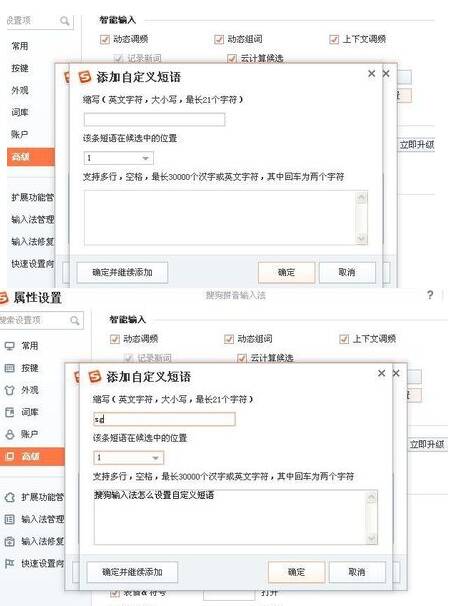Open 扩展功能管理 in the sidebar without icons
This screenshot has width=452, height=606.
pyautogui.click(x=33, y=197)
